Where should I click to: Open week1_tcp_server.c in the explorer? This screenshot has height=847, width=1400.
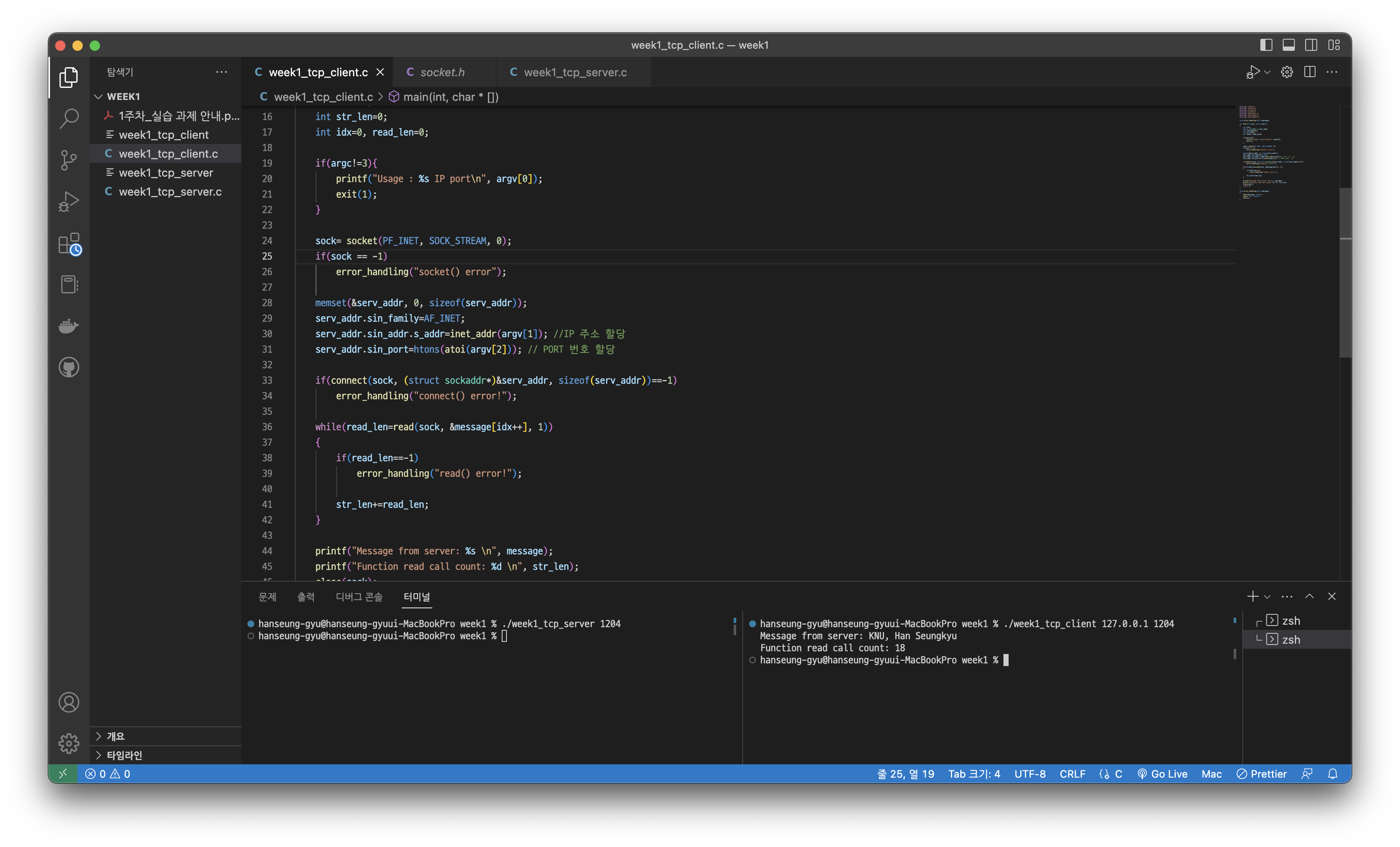169,191
